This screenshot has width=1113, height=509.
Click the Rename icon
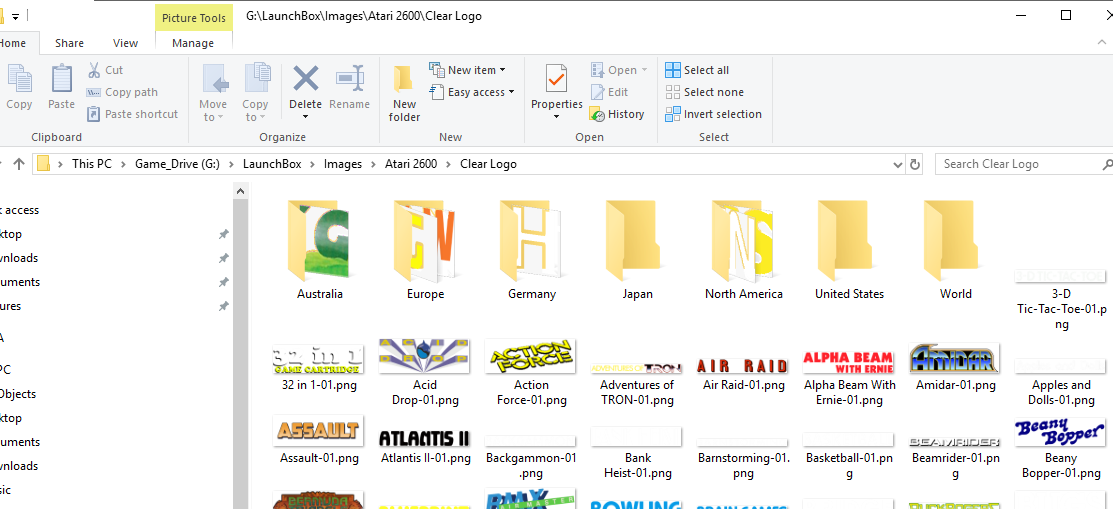coord(349,79)
